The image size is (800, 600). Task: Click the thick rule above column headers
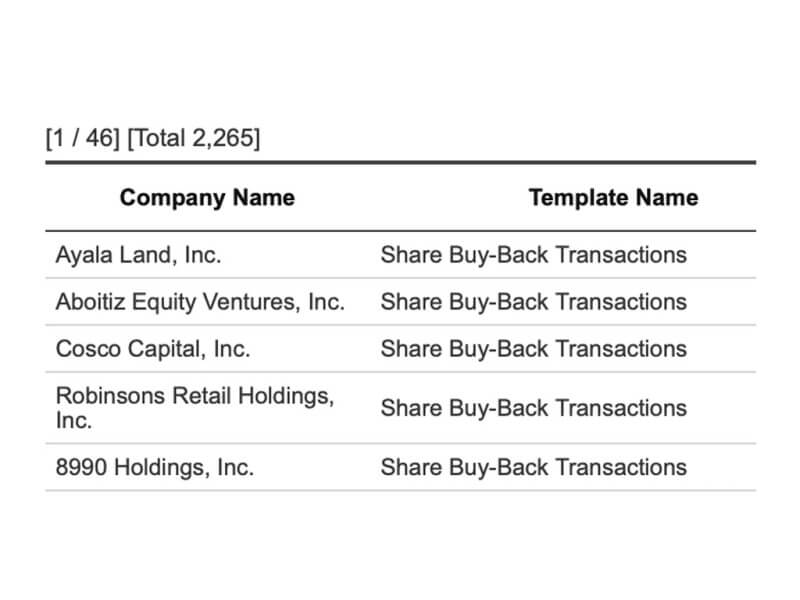[x=400, y=162]
